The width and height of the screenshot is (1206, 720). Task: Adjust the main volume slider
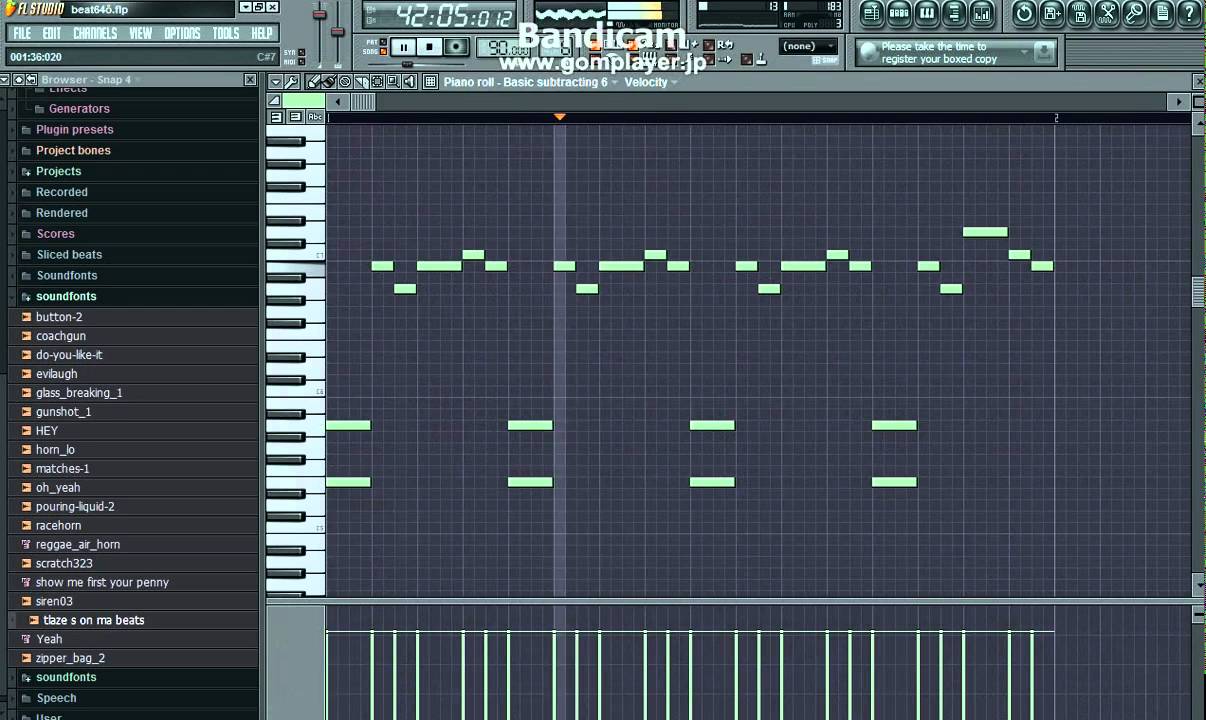[x=320, y=16]
